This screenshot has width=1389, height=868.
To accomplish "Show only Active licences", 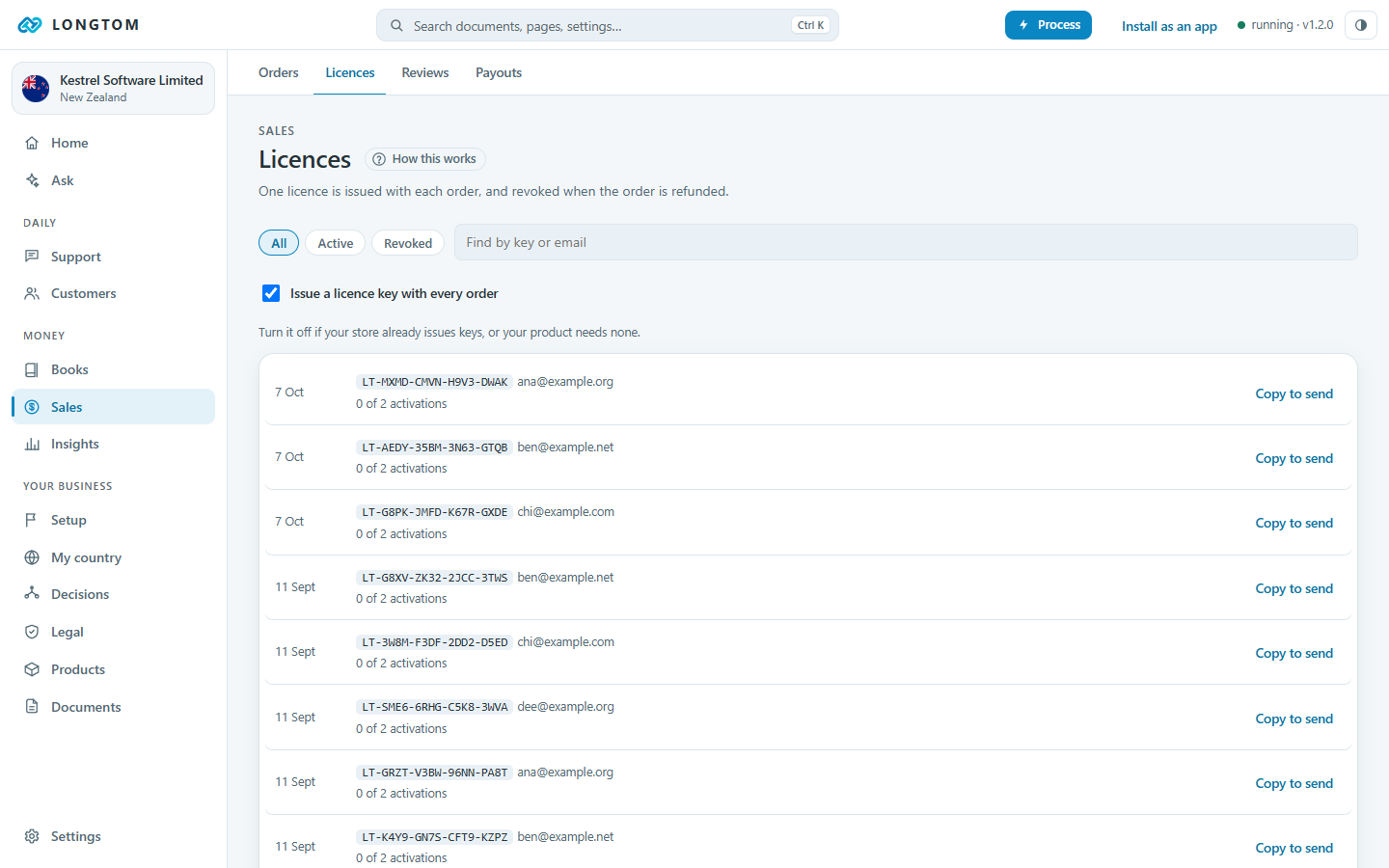I will coord(336,243).
